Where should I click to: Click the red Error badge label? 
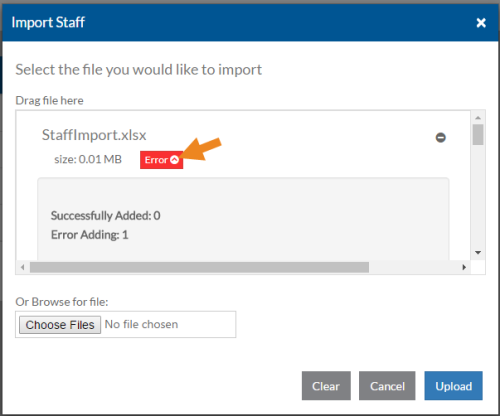click(161, 160)
